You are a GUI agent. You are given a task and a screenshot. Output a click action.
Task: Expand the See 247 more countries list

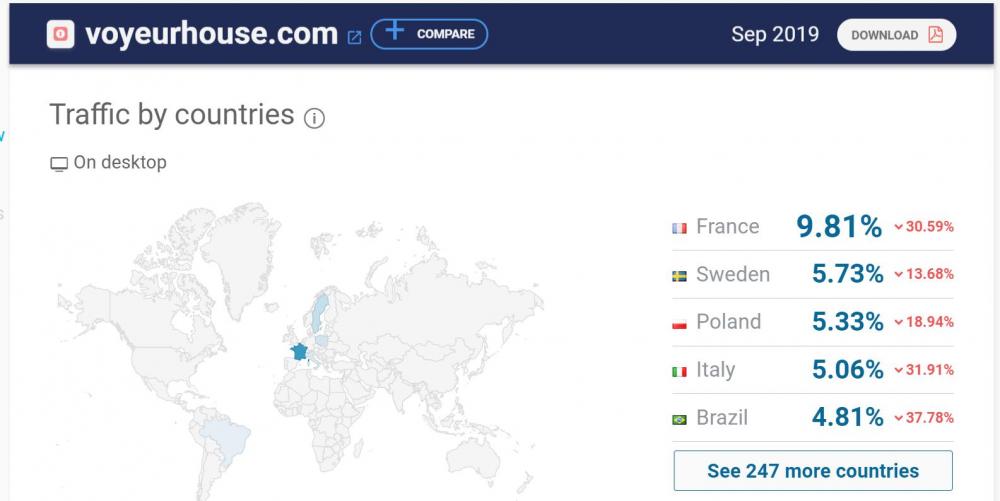813,470
